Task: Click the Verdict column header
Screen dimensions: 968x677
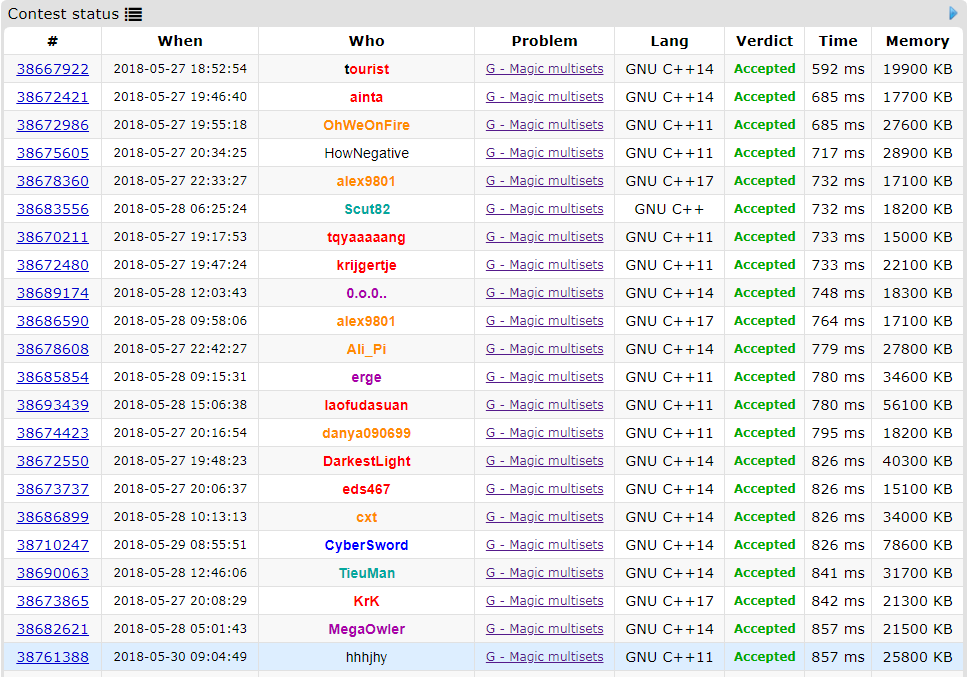Action: tap(764, 41)
